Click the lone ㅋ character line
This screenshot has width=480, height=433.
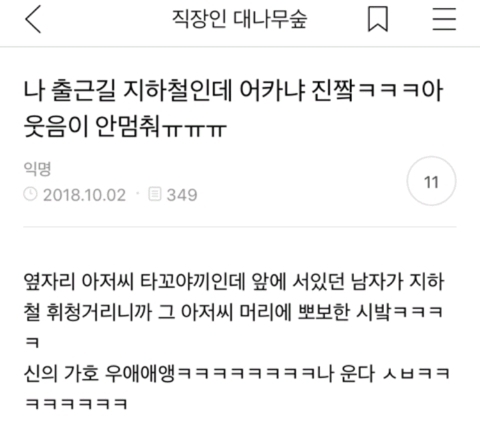click(x=33, y=342)
